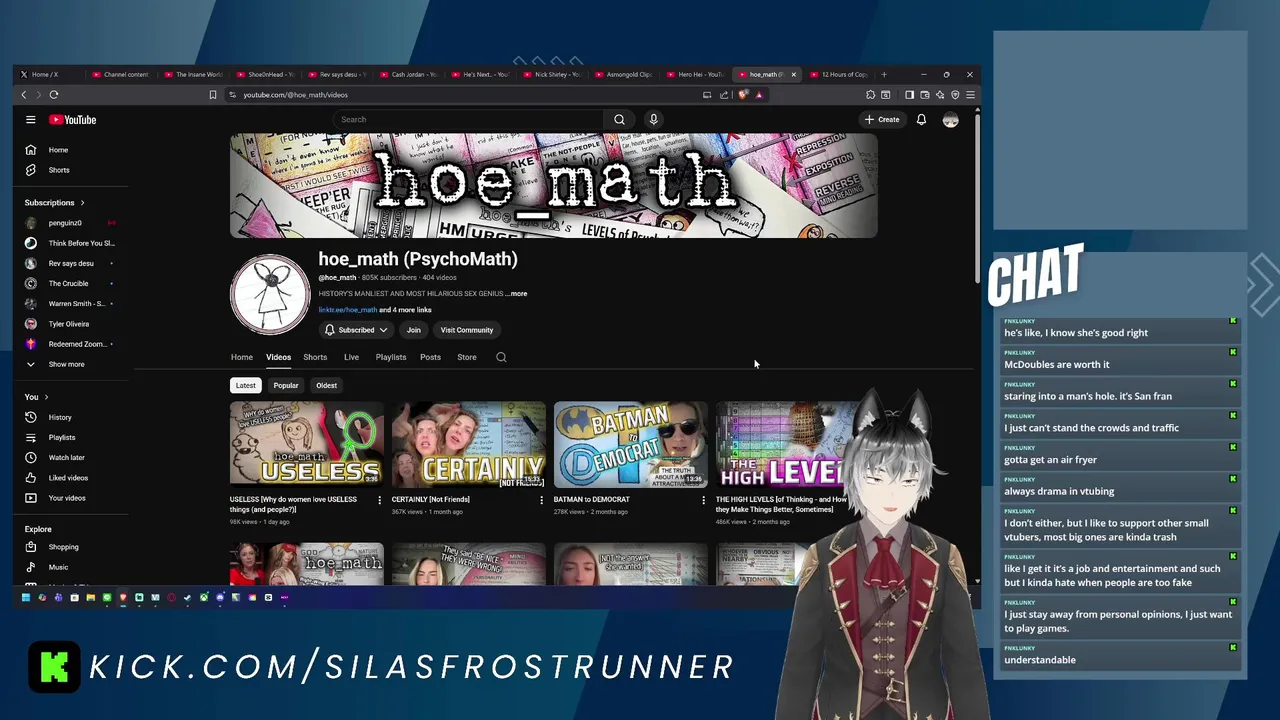Open Windows Start button on taskbar

click(26, 597)
